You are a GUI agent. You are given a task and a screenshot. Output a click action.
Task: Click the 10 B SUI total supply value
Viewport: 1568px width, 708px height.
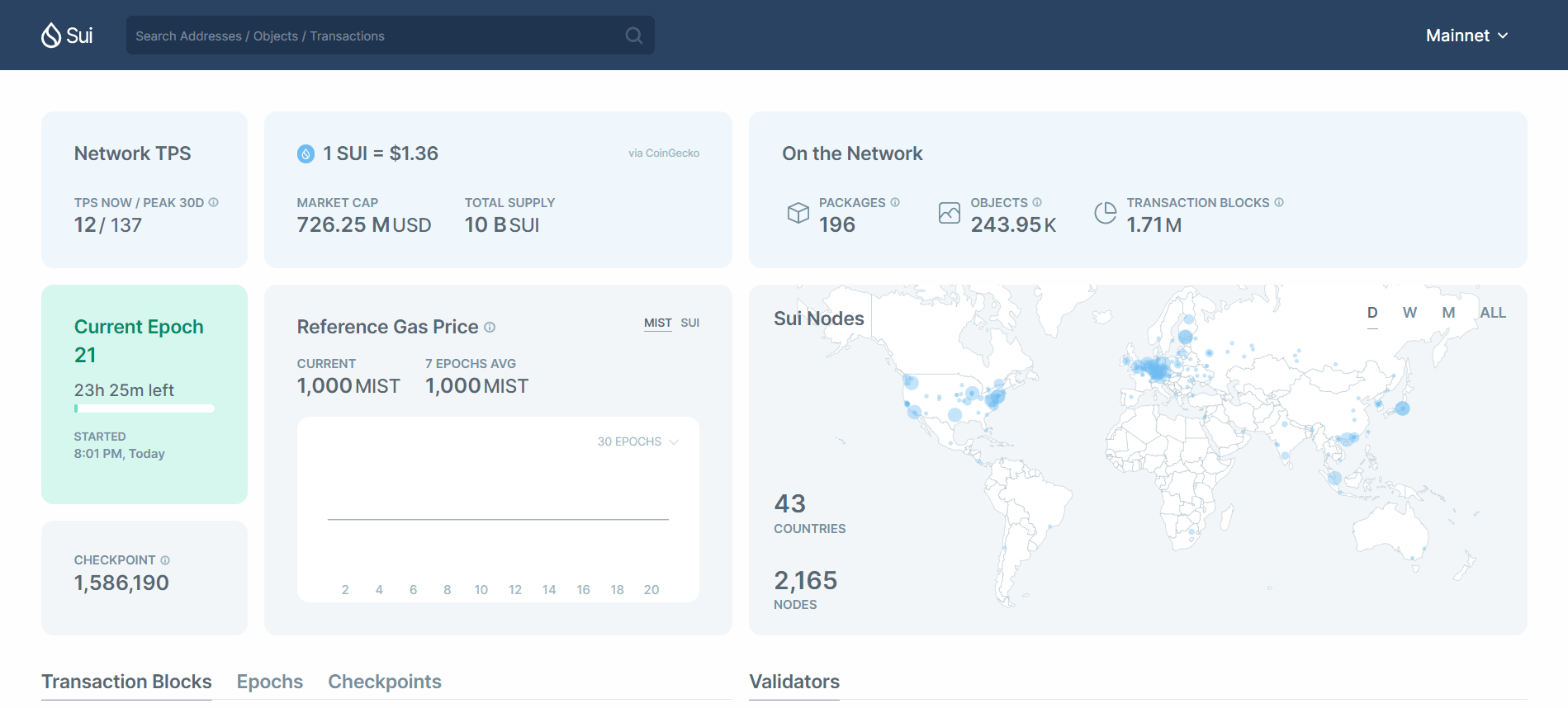pyautogui.click(x=502, y=225)
